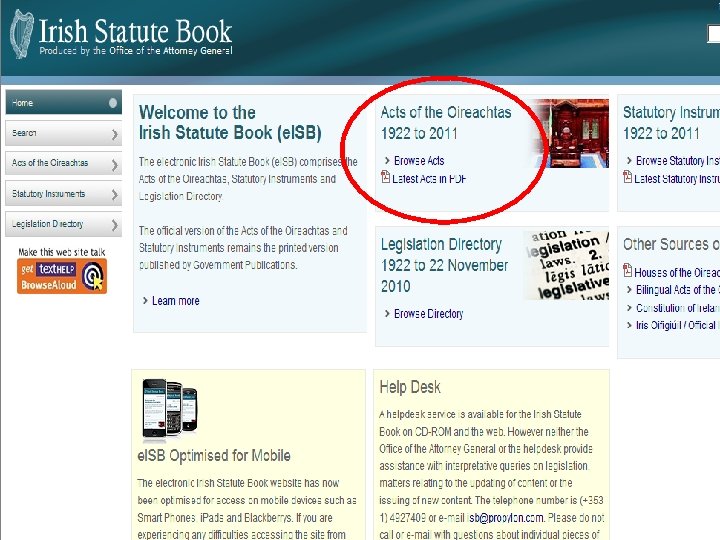Click 'Other Sources' panel heading
The image size is (720, 540).
[671, 244]
